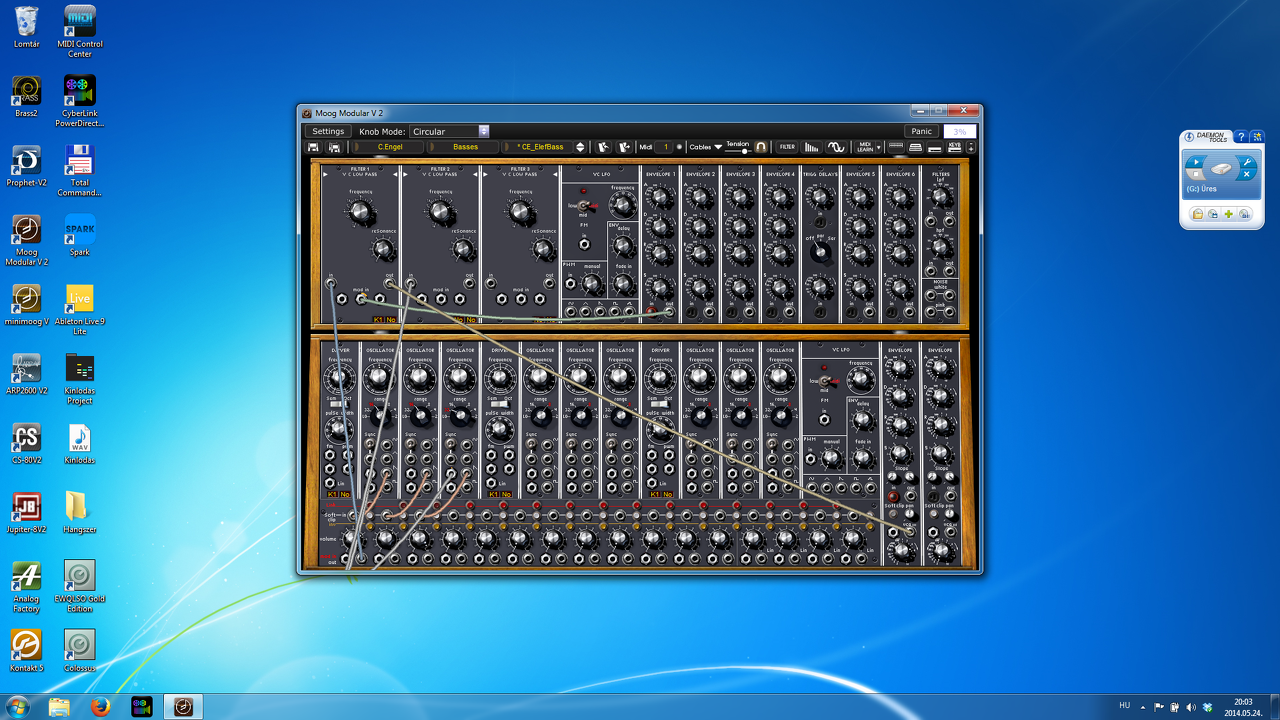Select the Kinlodas WAV file icon

[x=80, y=443]
